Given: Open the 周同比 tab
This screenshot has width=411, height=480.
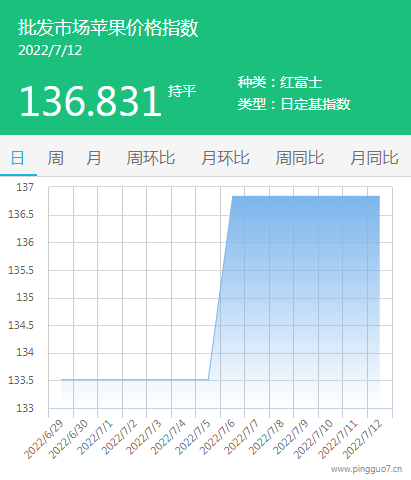Looking at the screenshot, I should point(300,158).
